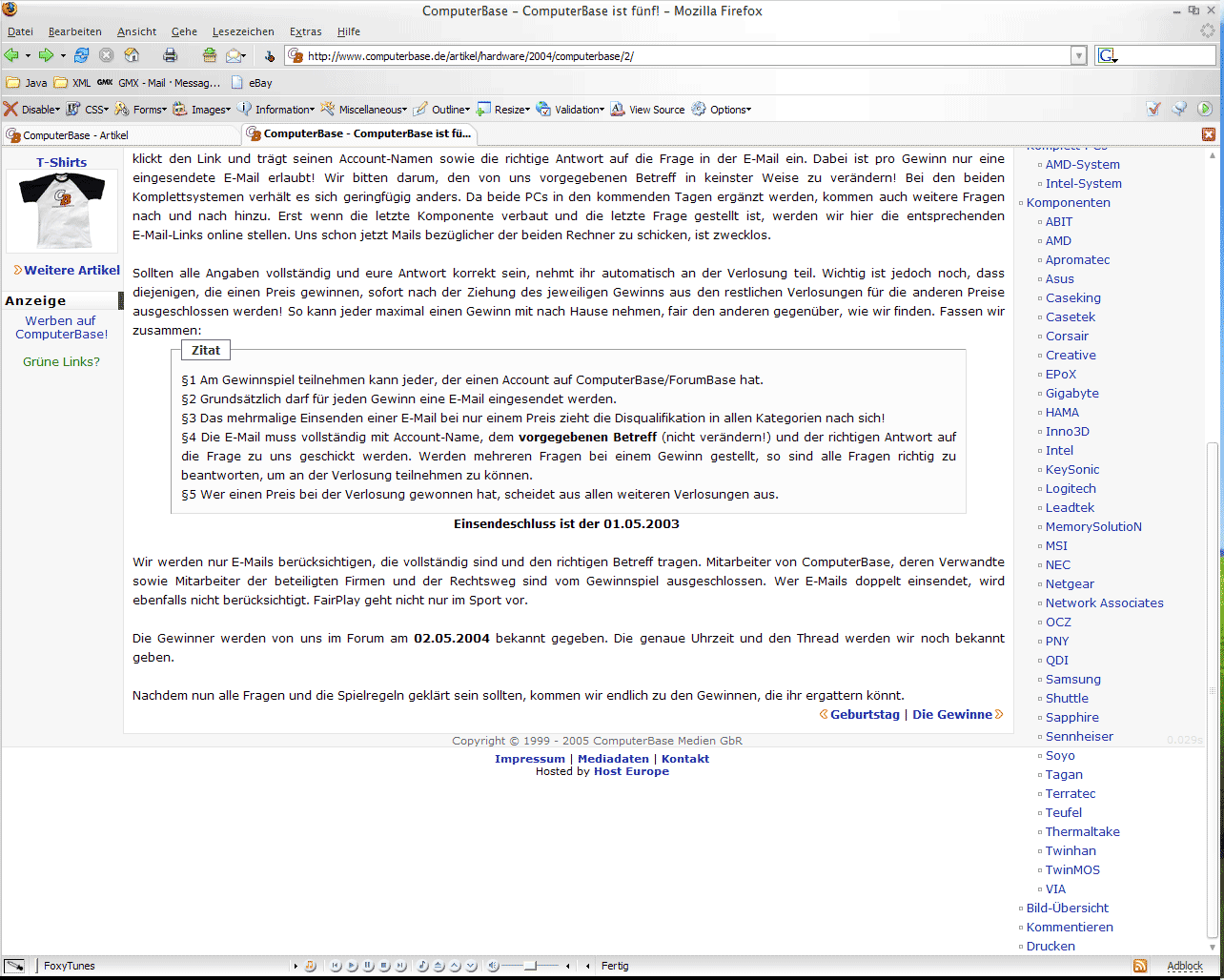Click the page vertical scrollbar thumb
Image resolution: width=1224 pixels, height=980 pixels.
[1212, 690]
